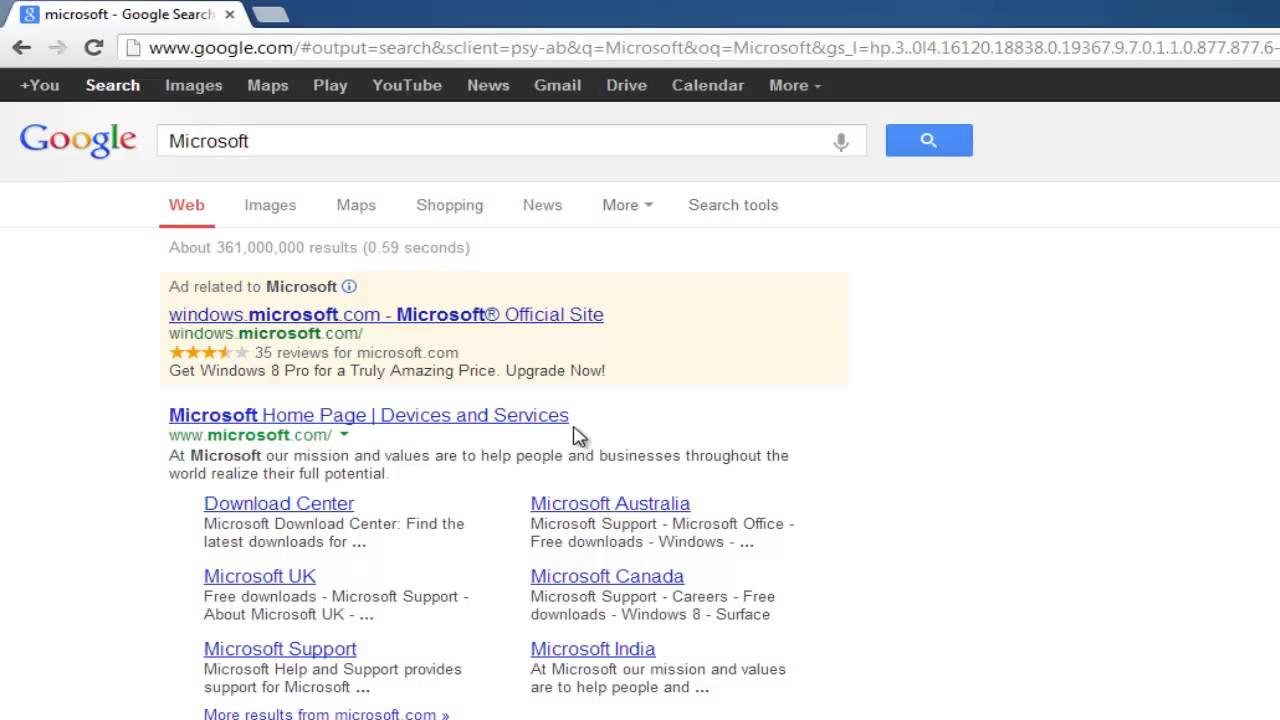Click the green www.microsoft.com/ URL

tap(250, 435)
